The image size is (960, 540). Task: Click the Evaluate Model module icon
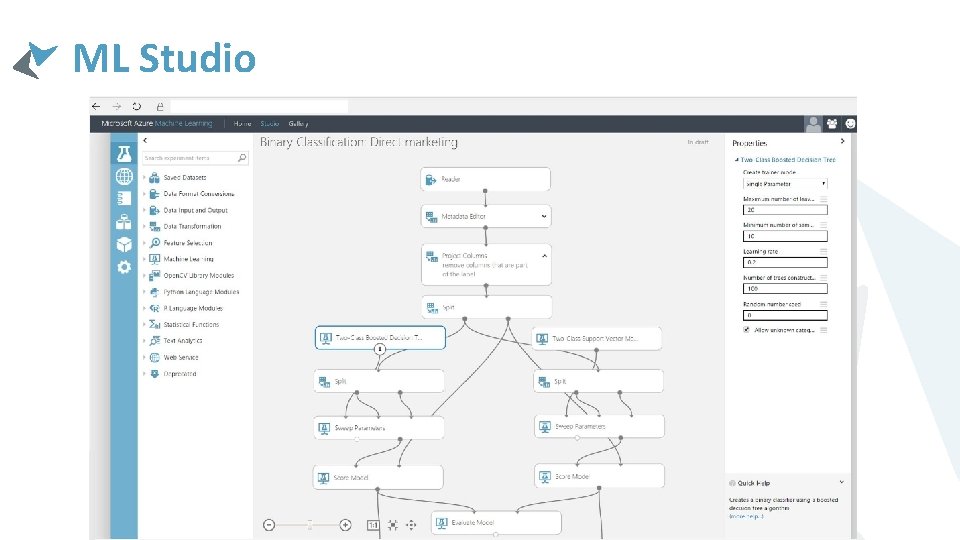441,522
